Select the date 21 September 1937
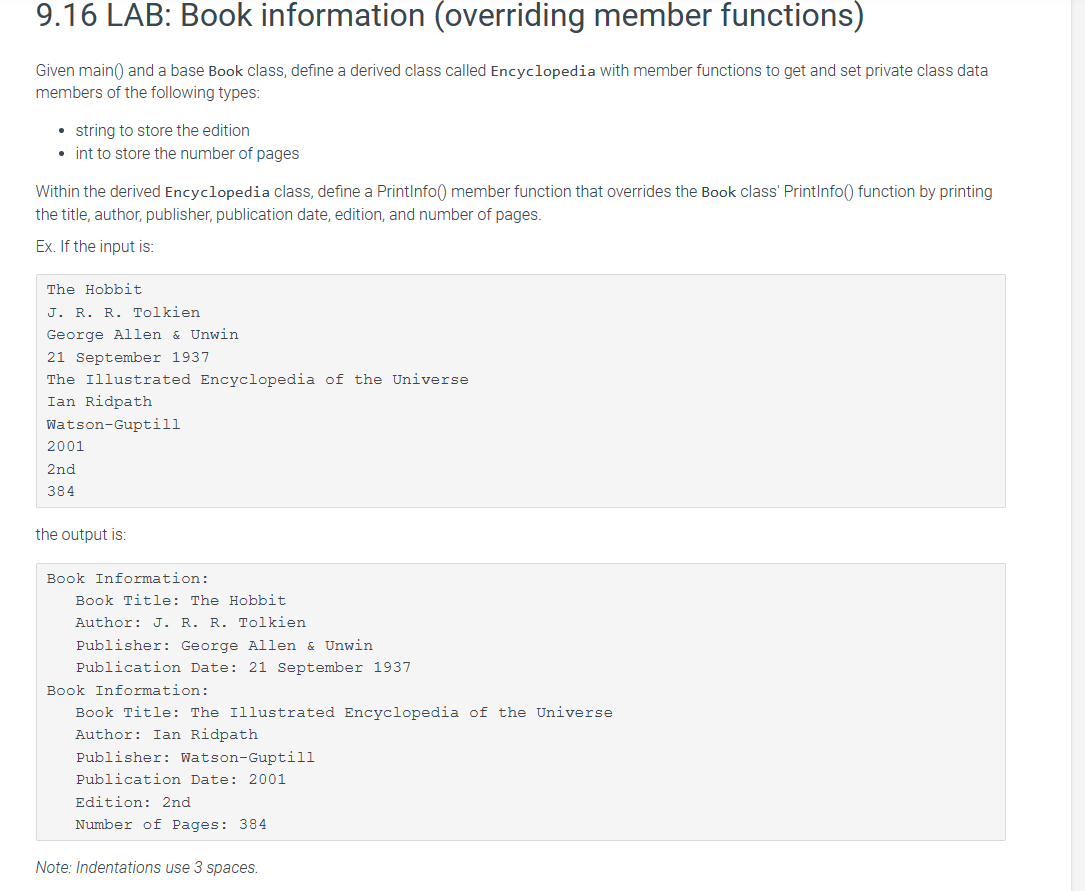The image size is (1085, 891). [x=127, y=356]
